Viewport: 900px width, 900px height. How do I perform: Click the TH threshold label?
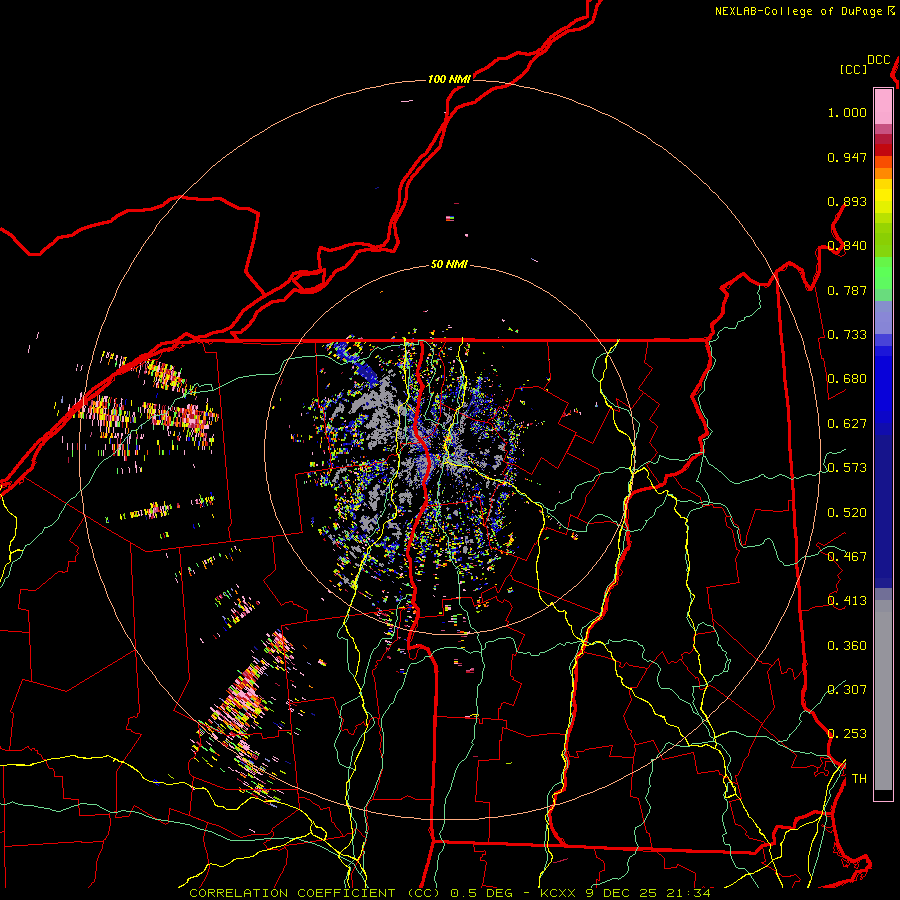pos(859,779)
